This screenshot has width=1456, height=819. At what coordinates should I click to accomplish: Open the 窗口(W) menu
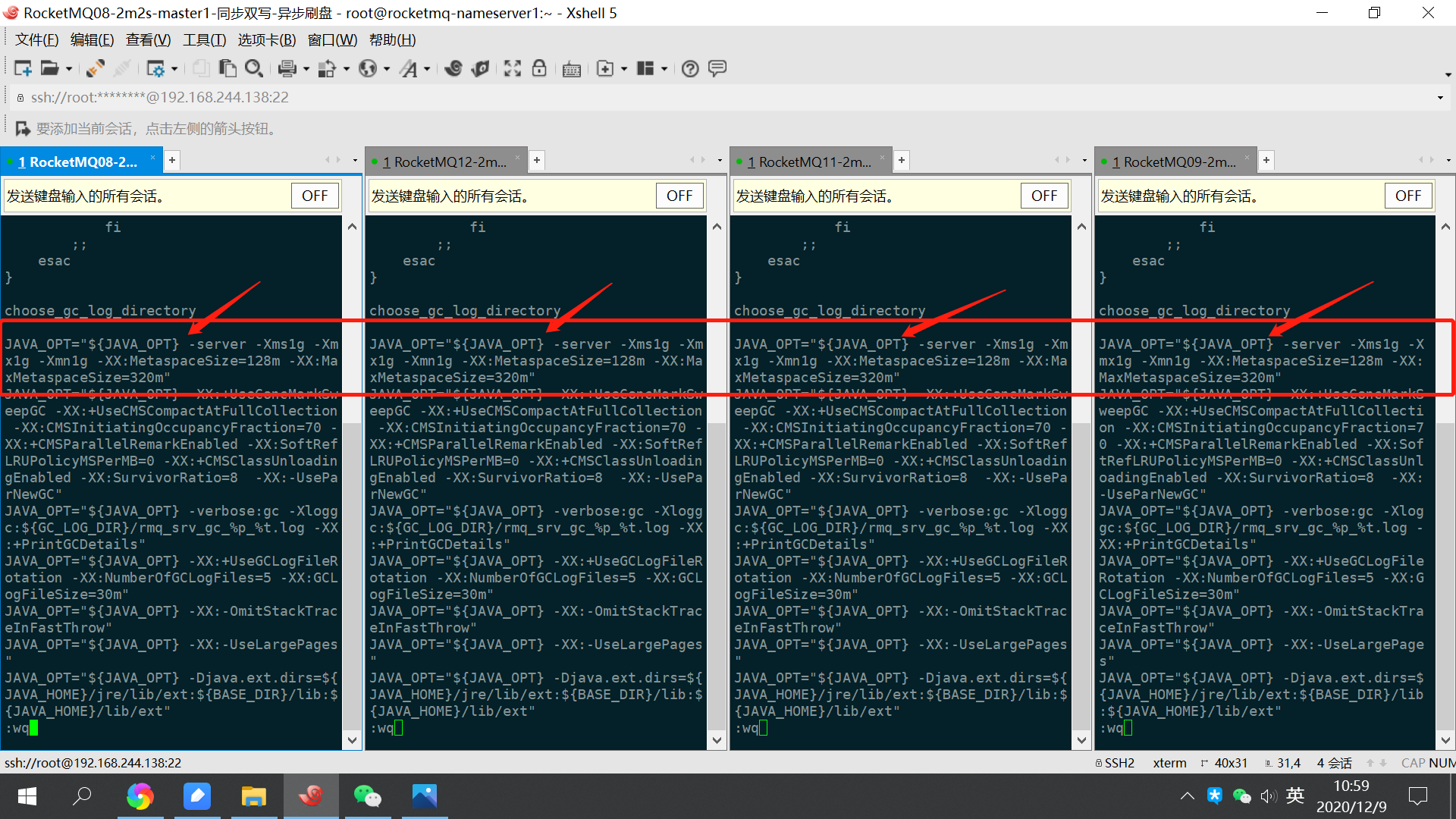[x=332, y=40]
